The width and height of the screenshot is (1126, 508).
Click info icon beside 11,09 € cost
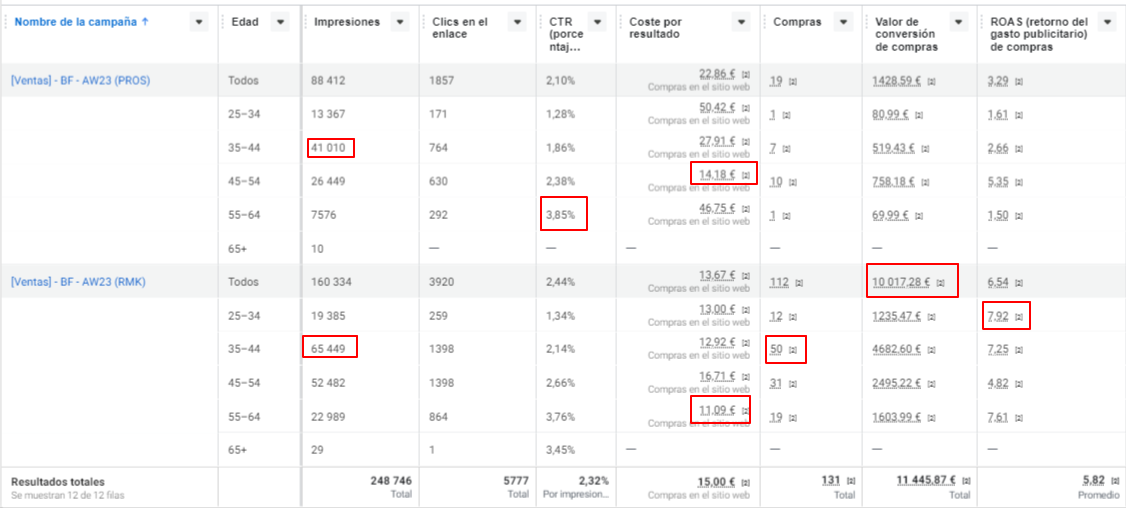[745, 410]
